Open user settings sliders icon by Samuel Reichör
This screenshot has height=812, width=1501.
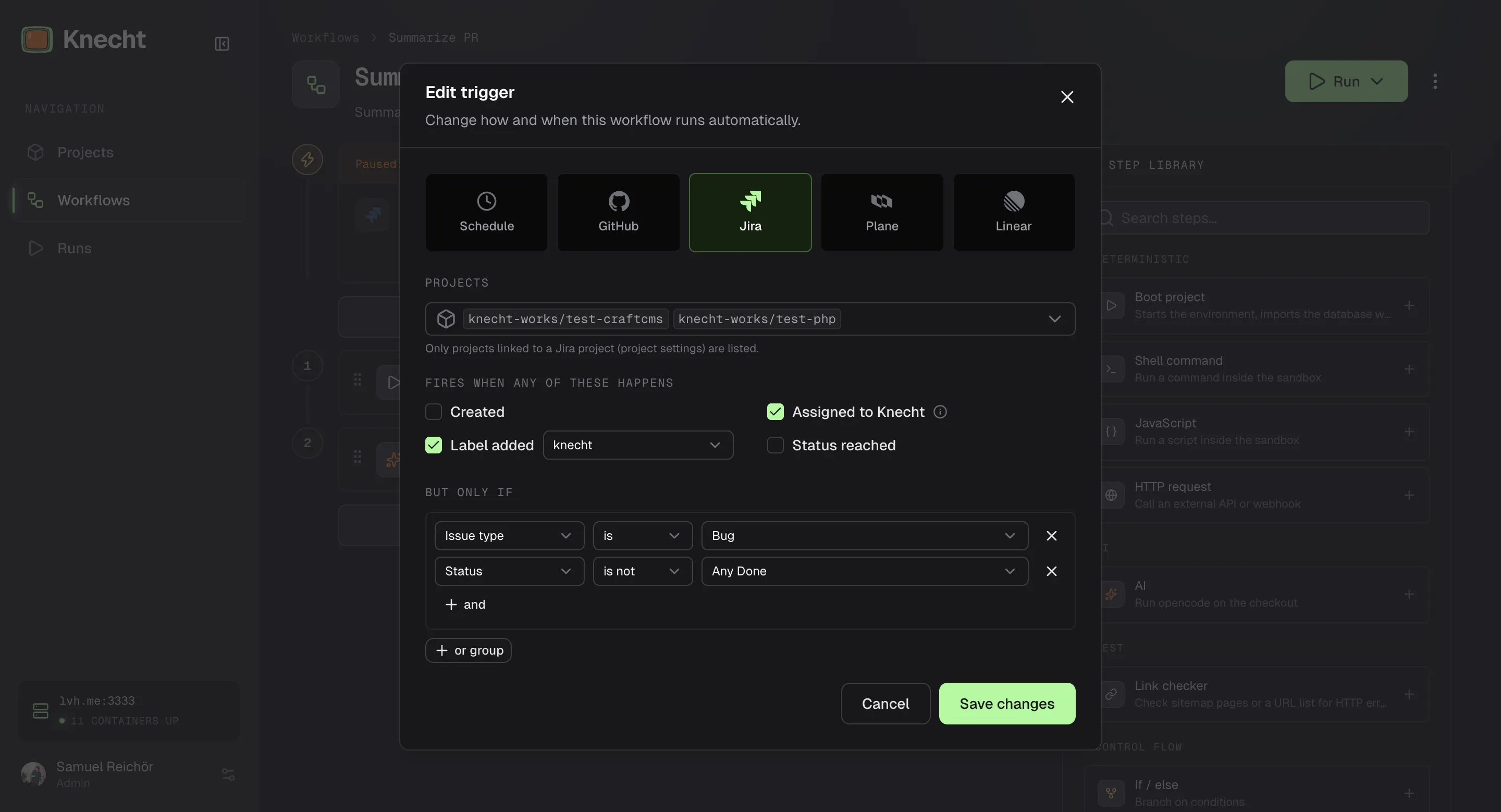pyautogui.click(x=228, y=774)
